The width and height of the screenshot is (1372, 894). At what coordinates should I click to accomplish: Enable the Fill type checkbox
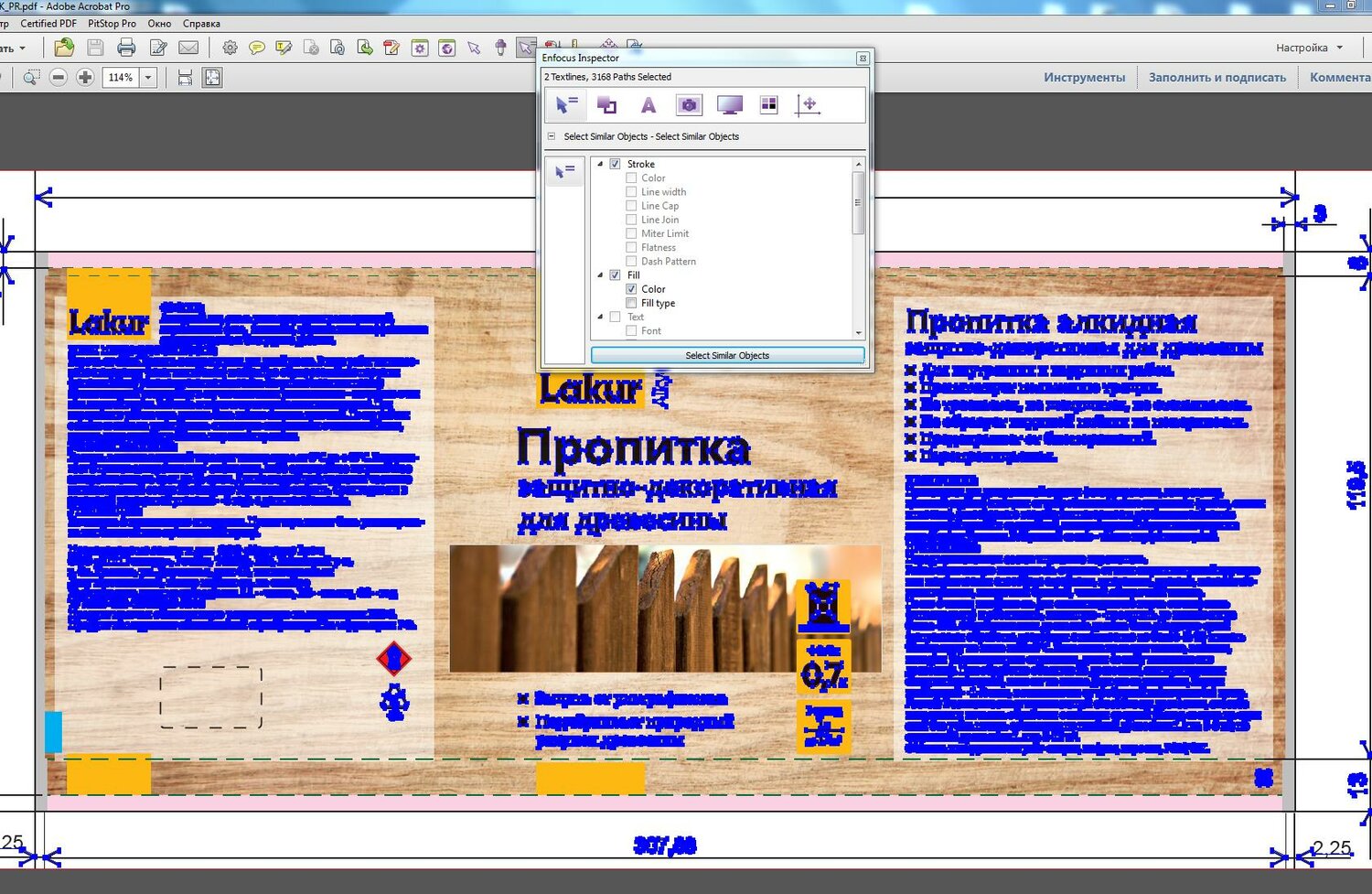(x=631, y=303)
